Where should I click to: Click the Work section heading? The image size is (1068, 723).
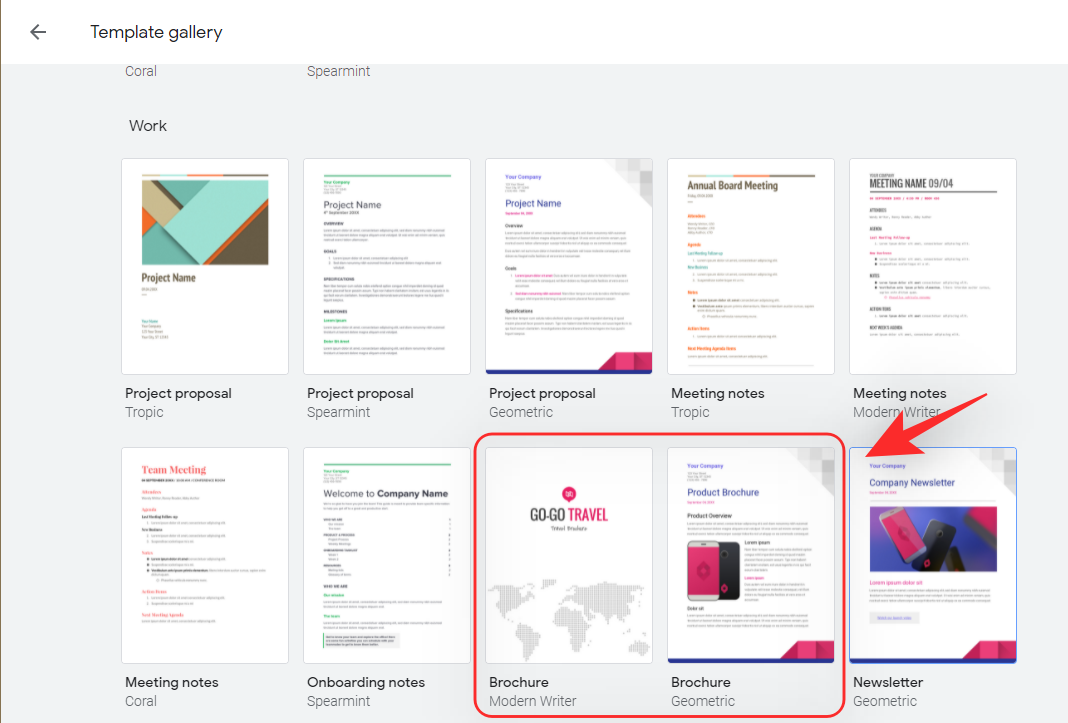coord(148,126)
